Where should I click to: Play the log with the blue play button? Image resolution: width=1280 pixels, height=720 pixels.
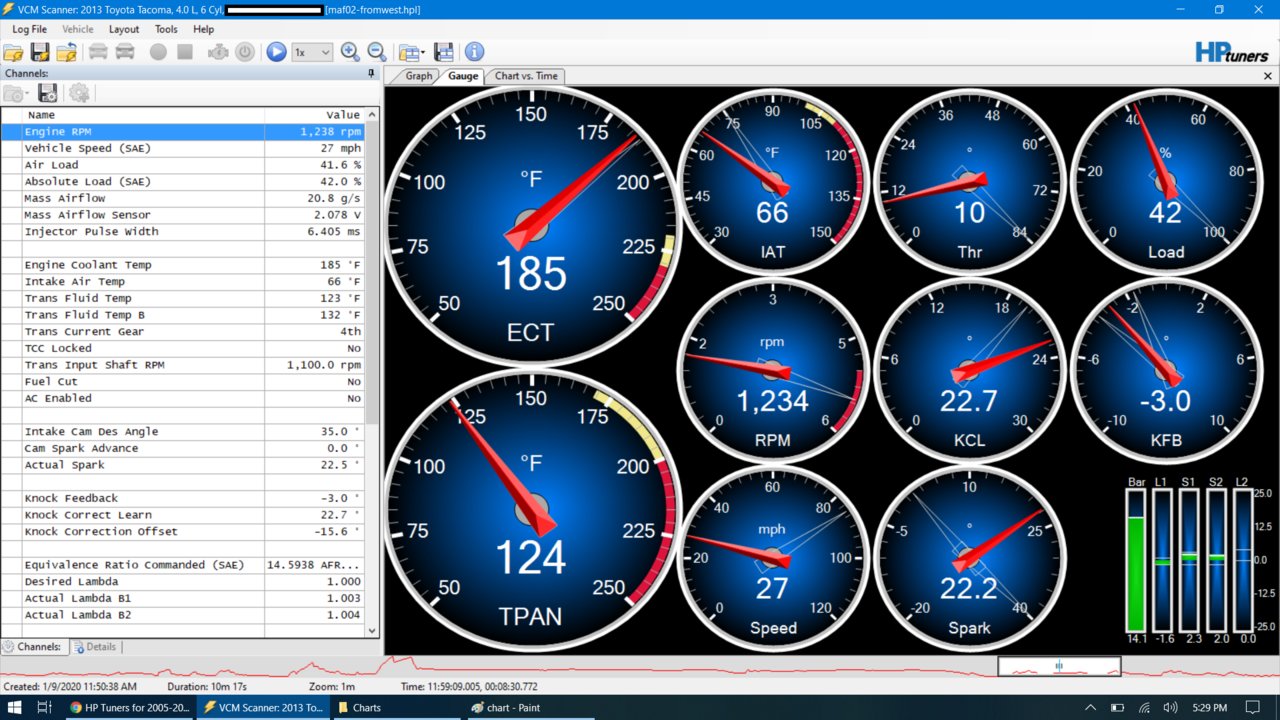[x=277, y=52]
